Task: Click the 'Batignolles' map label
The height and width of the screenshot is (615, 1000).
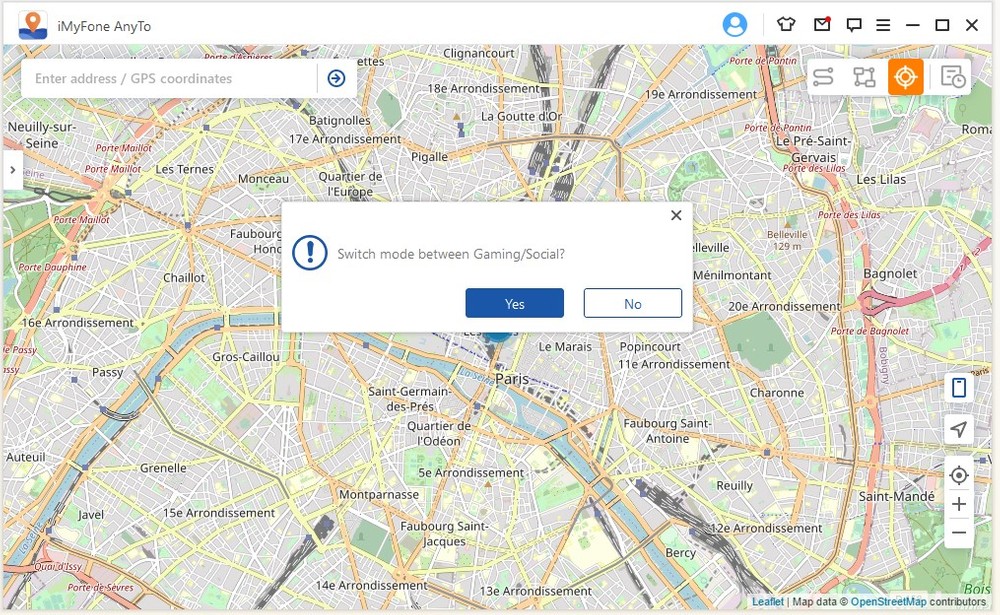Action: click(x=339, y=120)
